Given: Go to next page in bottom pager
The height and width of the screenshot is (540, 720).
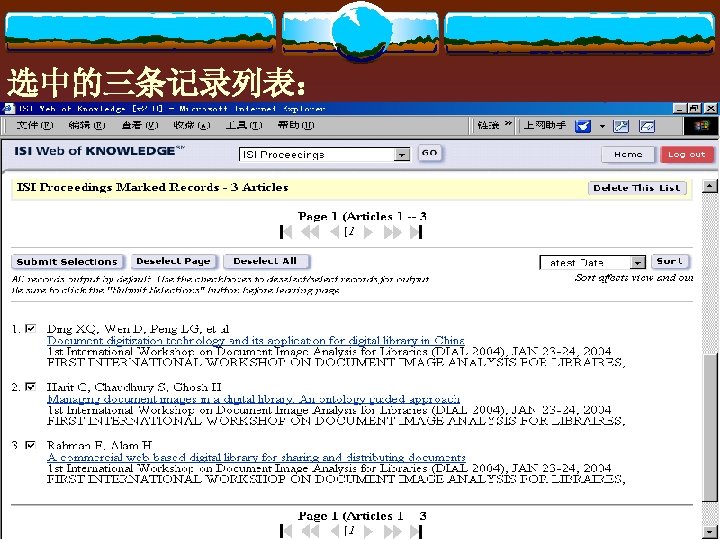Looking at the screenshot, I should (x=368, y=531).
